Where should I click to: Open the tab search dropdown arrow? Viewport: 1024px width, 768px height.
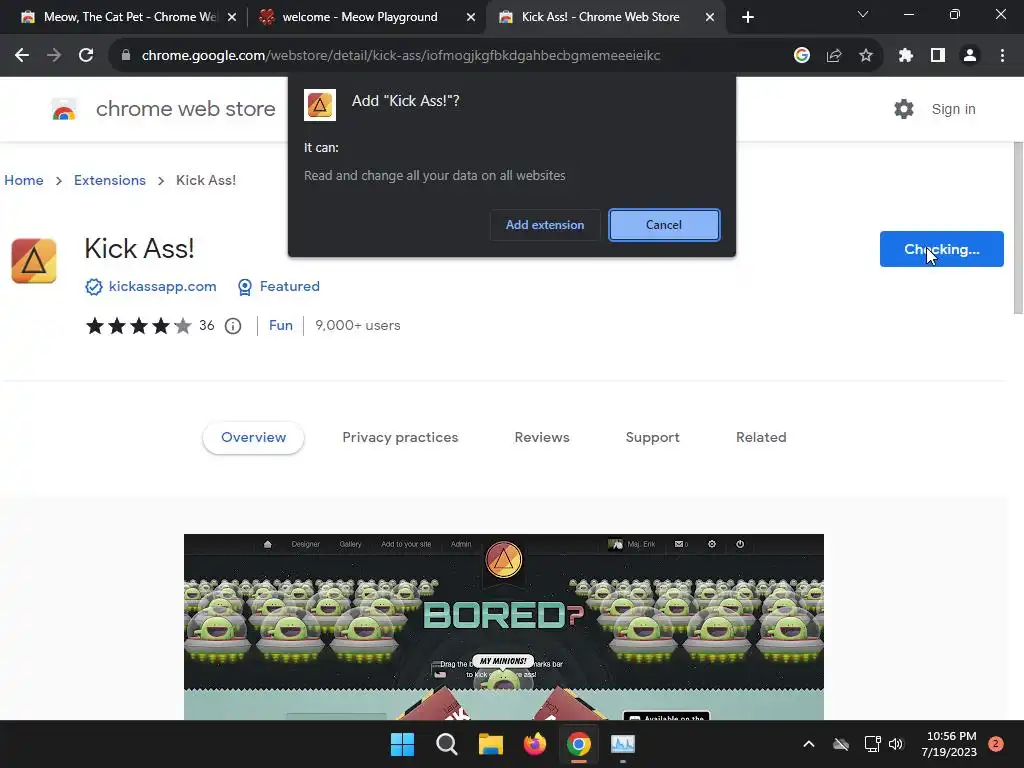point(863,14)
